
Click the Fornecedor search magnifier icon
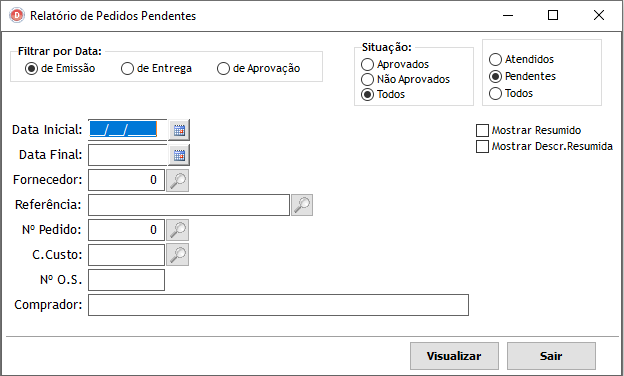pos(177,180)
